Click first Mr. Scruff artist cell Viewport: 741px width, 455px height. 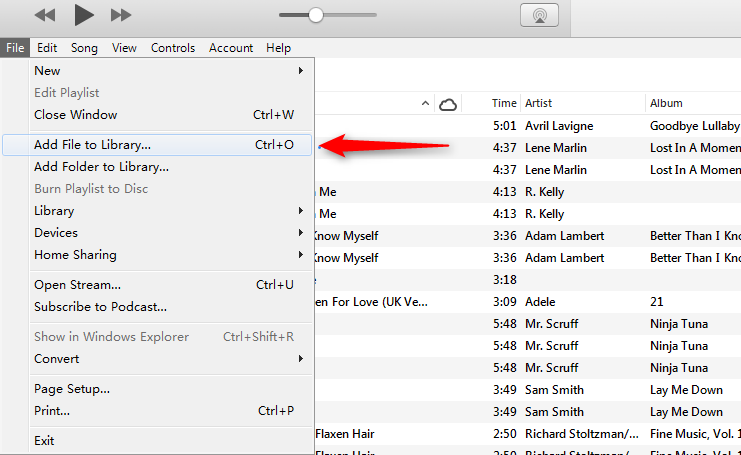[551, 324]
